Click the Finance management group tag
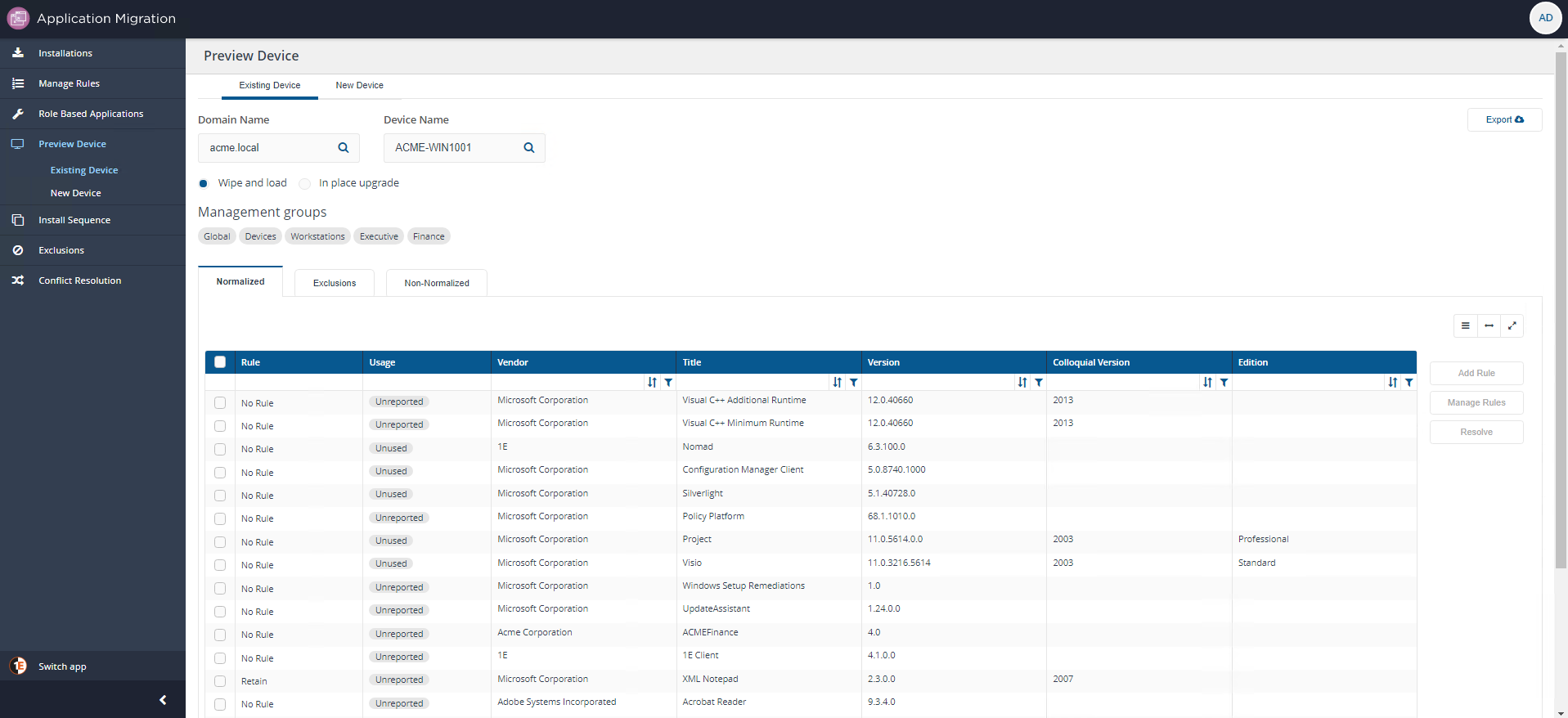The width and height of the screenshot is (1568, 718). pyautogui.click(x=429, y=236)
